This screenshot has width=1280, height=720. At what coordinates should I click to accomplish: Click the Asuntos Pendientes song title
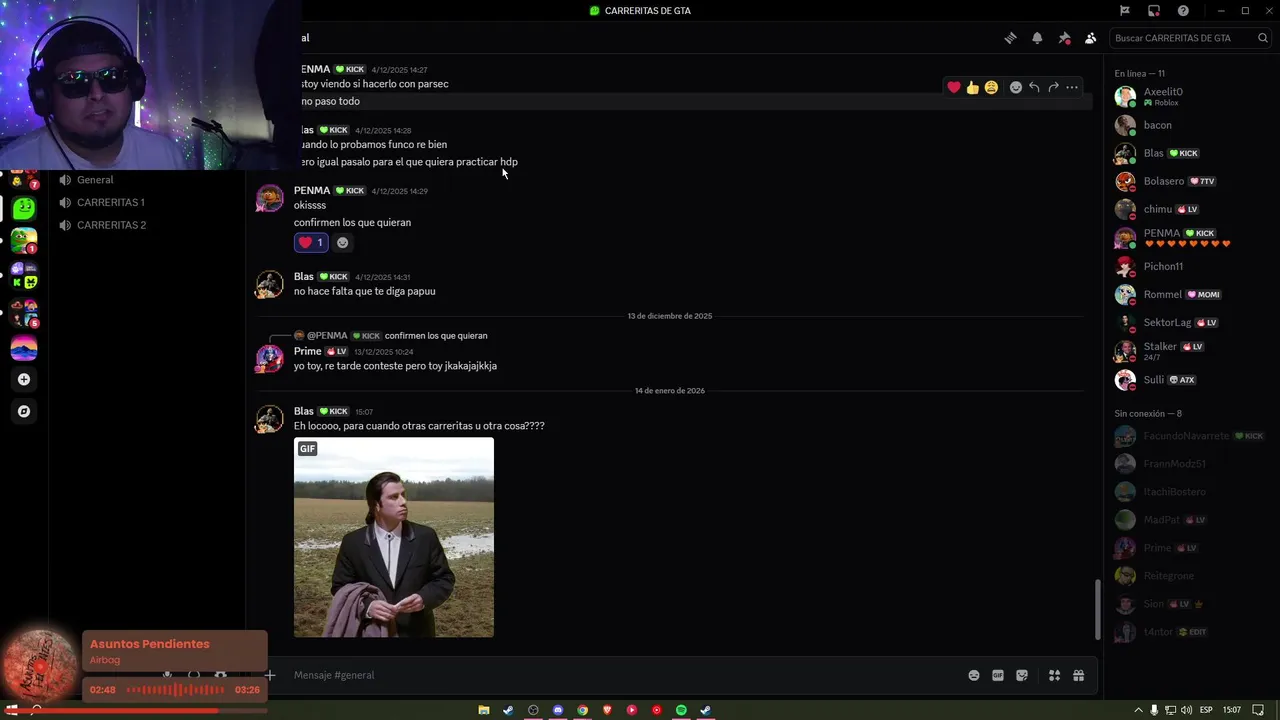pos(150,644)
